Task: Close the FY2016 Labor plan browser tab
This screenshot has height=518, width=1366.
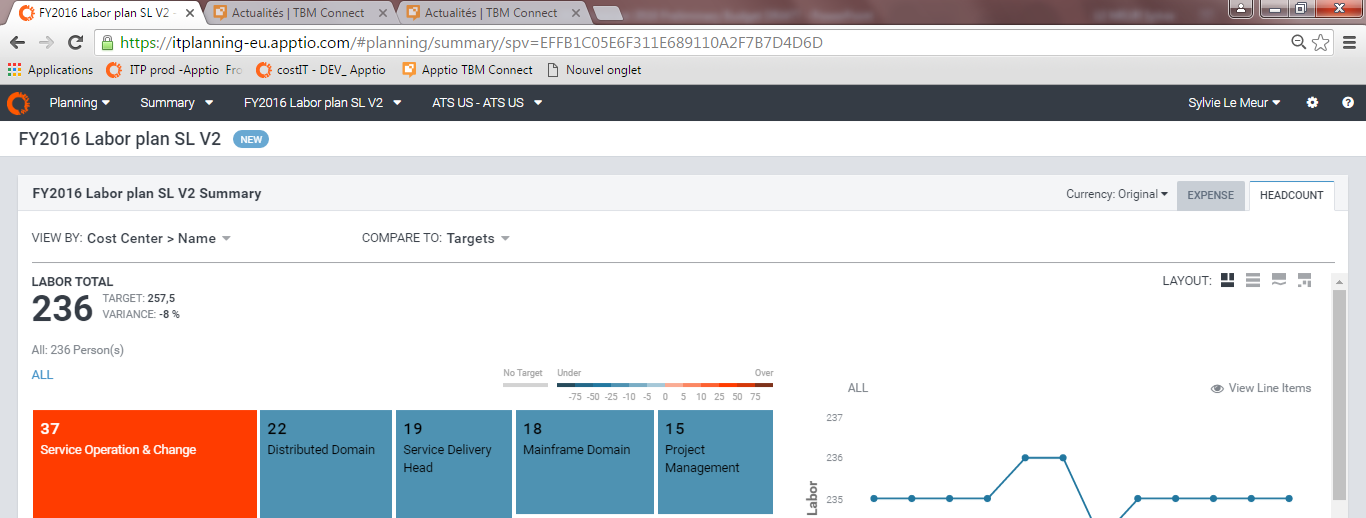Action: [x=190, y=13]
